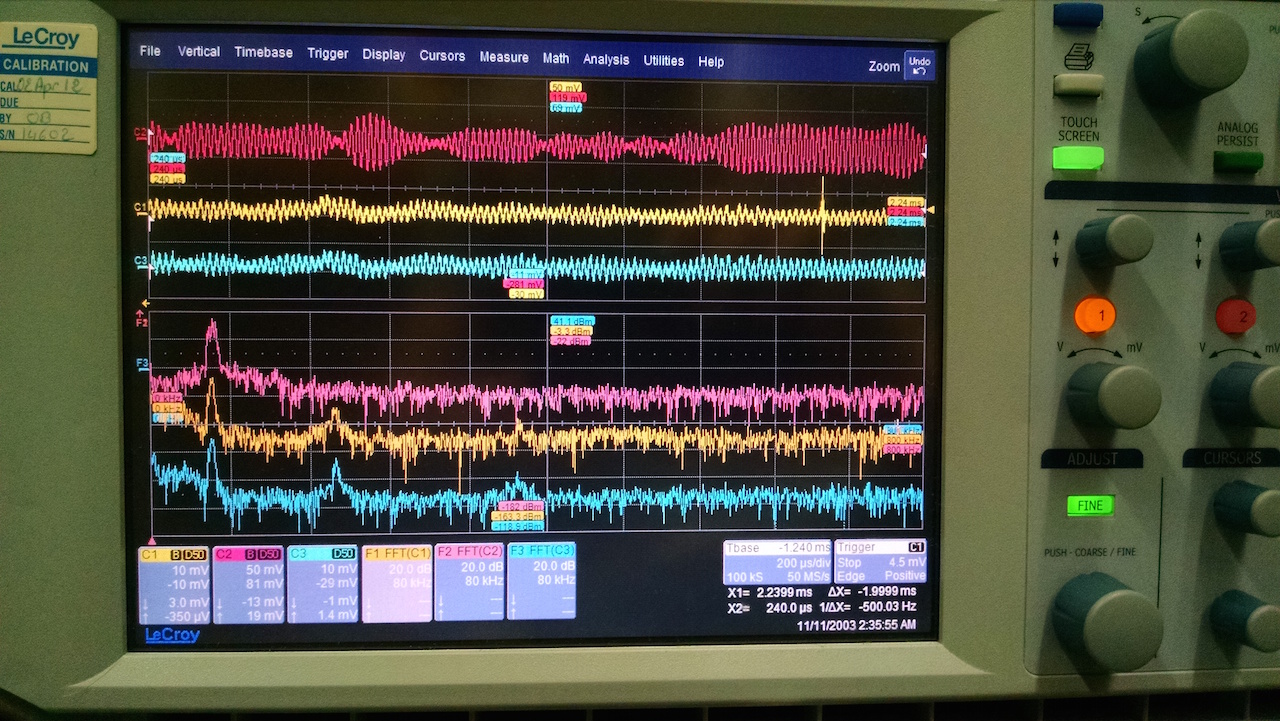
Task: Push the orange channel 1 hardware button
Action: 1095,315
